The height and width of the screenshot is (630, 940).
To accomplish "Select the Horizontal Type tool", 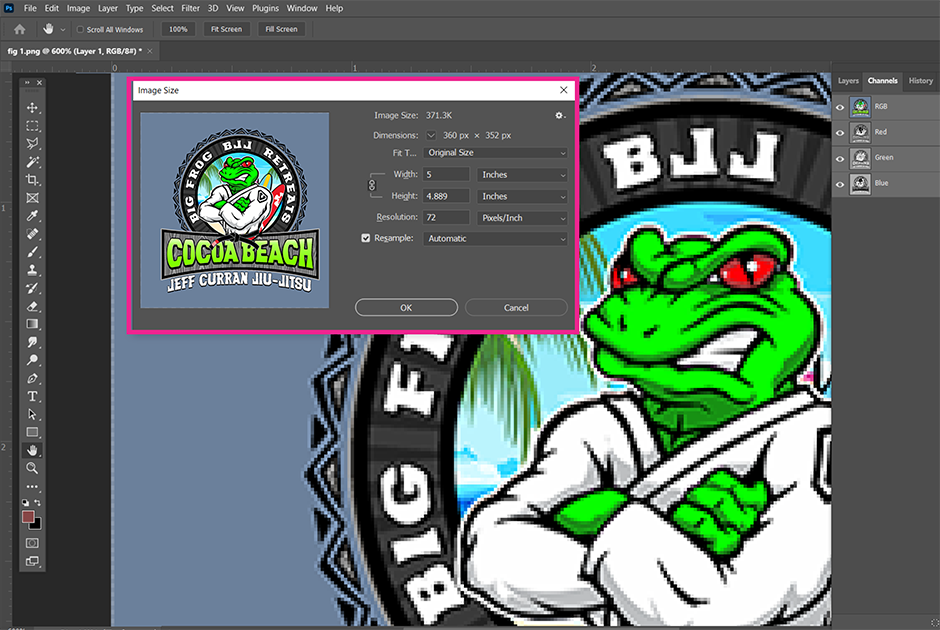I will pyautogui.click(x=32, y=396).
